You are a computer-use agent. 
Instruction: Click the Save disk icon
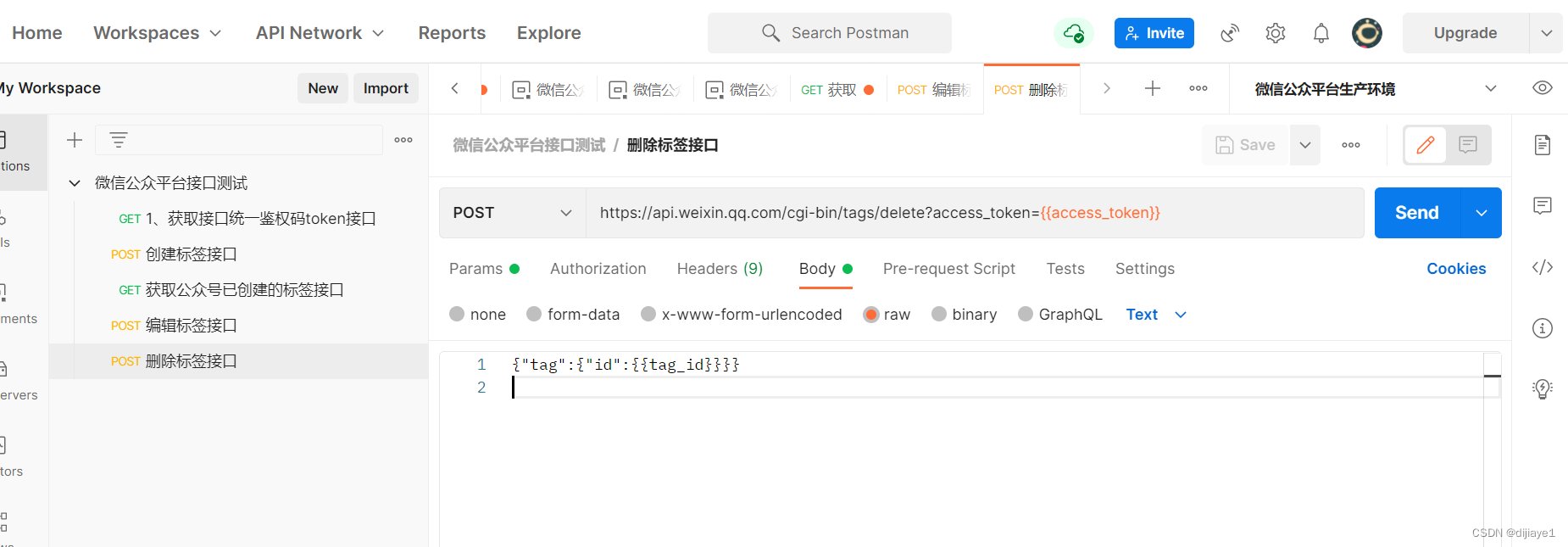coord(1224,145)
